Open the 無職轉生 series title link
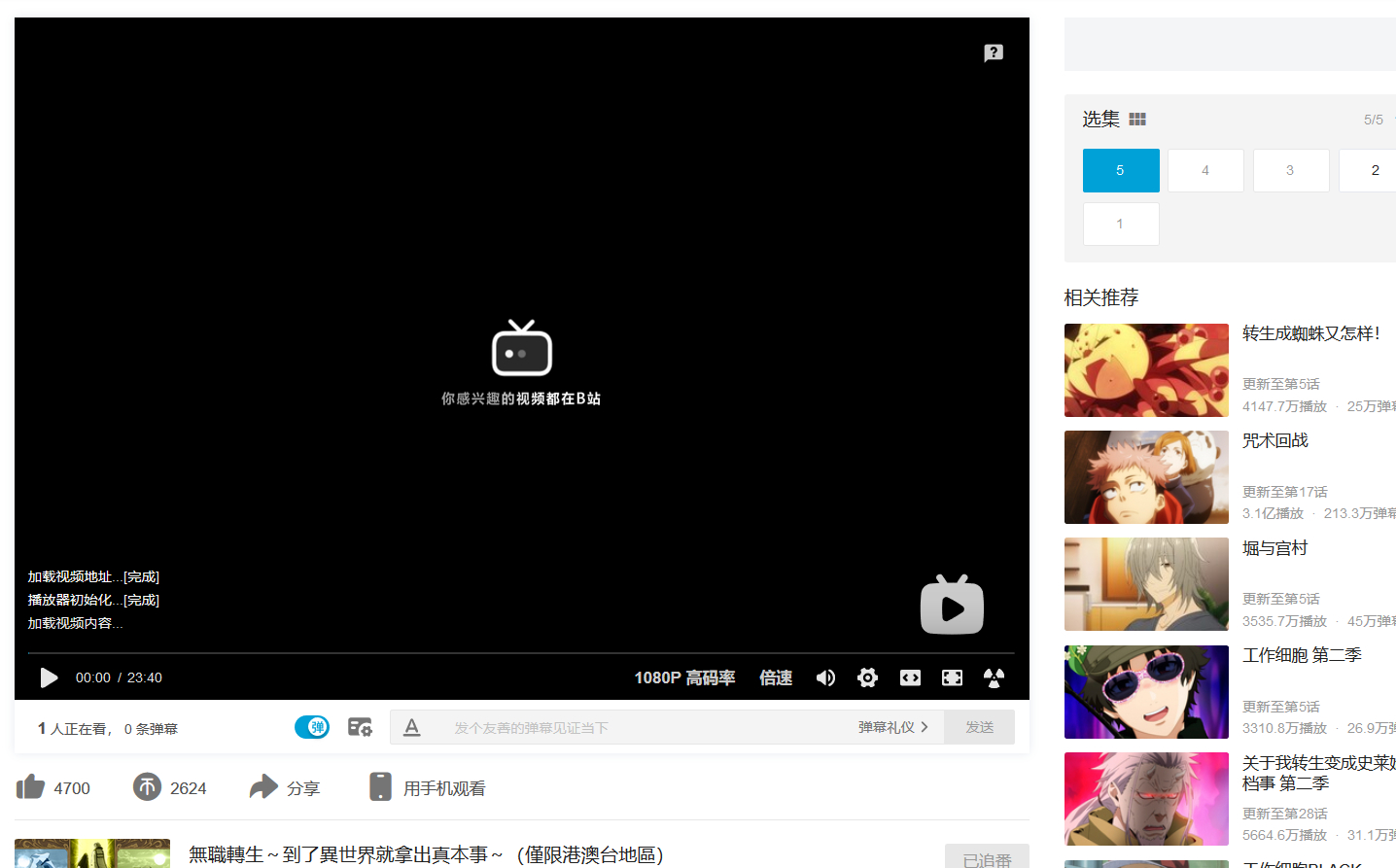This screenshot has width=1396, height=868. tap(426, 854)
